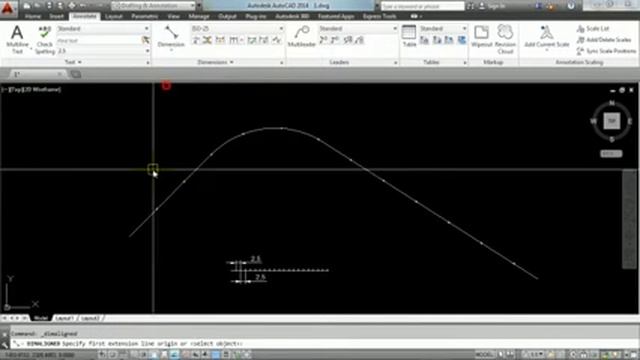Open the Express Tools ribbon tab
The height and width of the screenshot is (360, 640).
380,16
